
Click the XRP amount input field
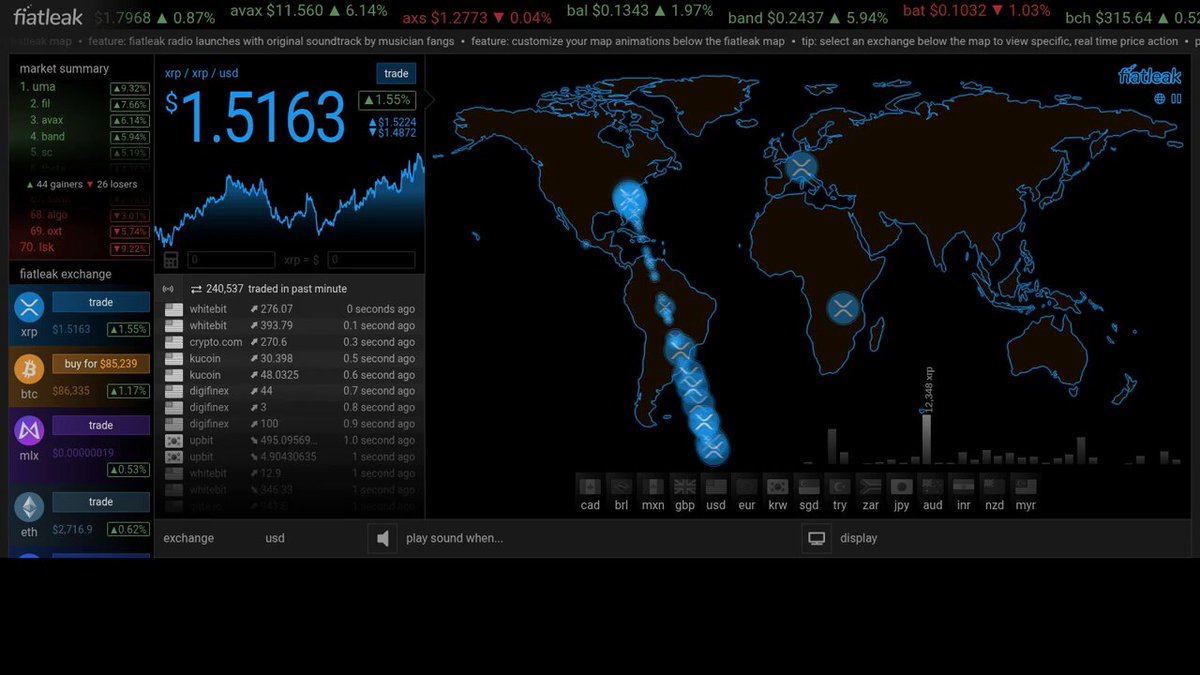click(231, 260)
